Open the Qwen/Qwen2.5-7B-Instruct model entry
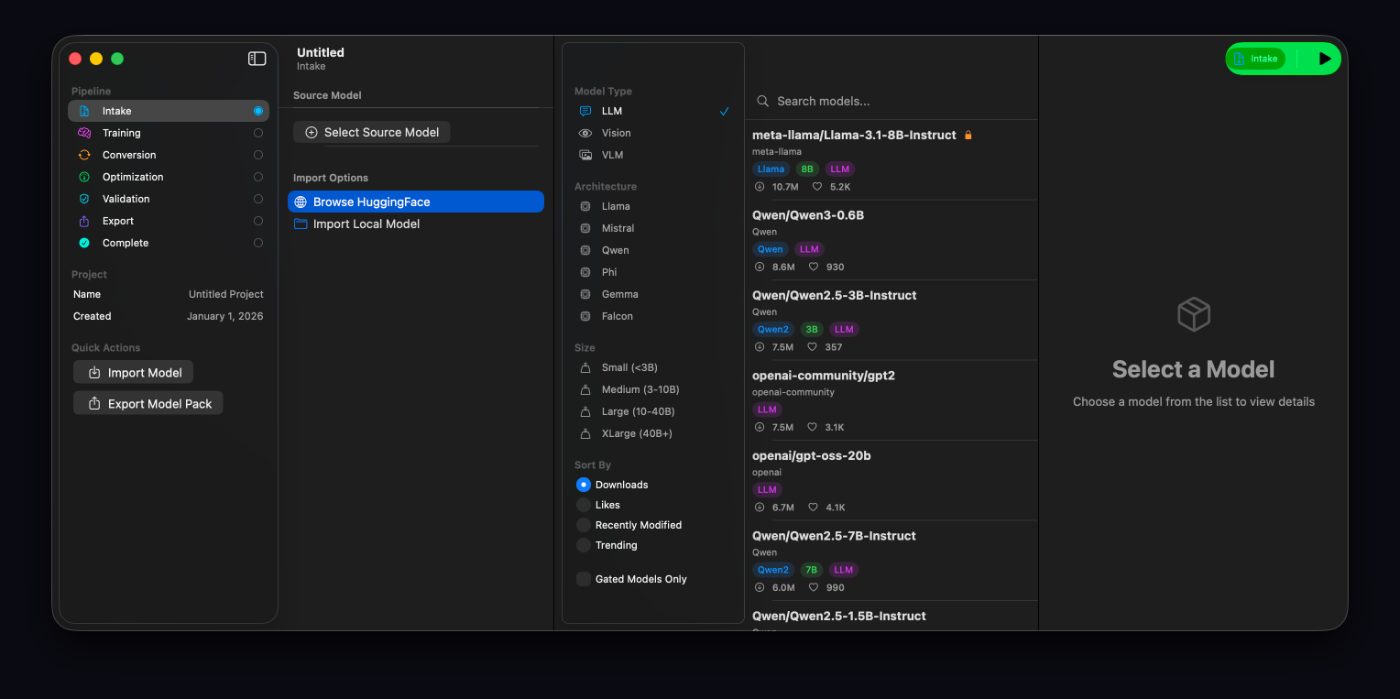1400x699 pixels. pyautogui.click(x=892, y=561)
